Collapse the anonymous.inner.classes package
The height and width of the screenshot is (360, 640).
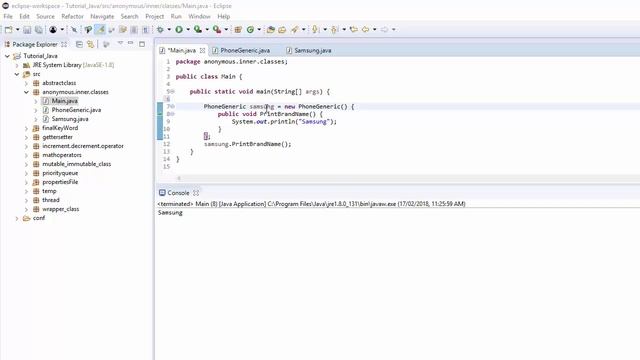click(x=26, y=92)
